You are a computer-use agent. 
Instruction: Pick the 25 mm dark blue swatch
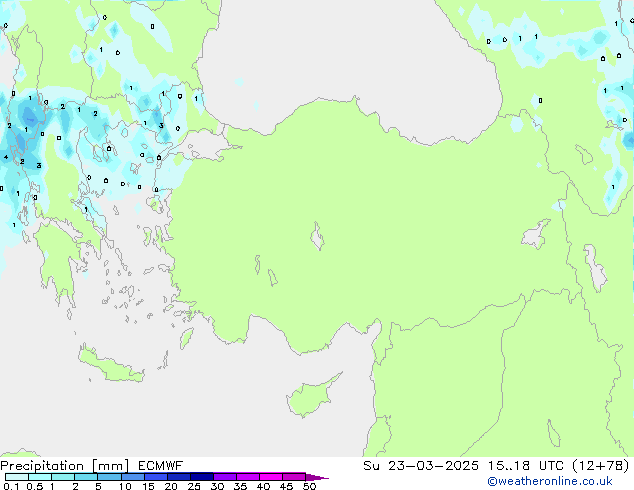(202, 477)
